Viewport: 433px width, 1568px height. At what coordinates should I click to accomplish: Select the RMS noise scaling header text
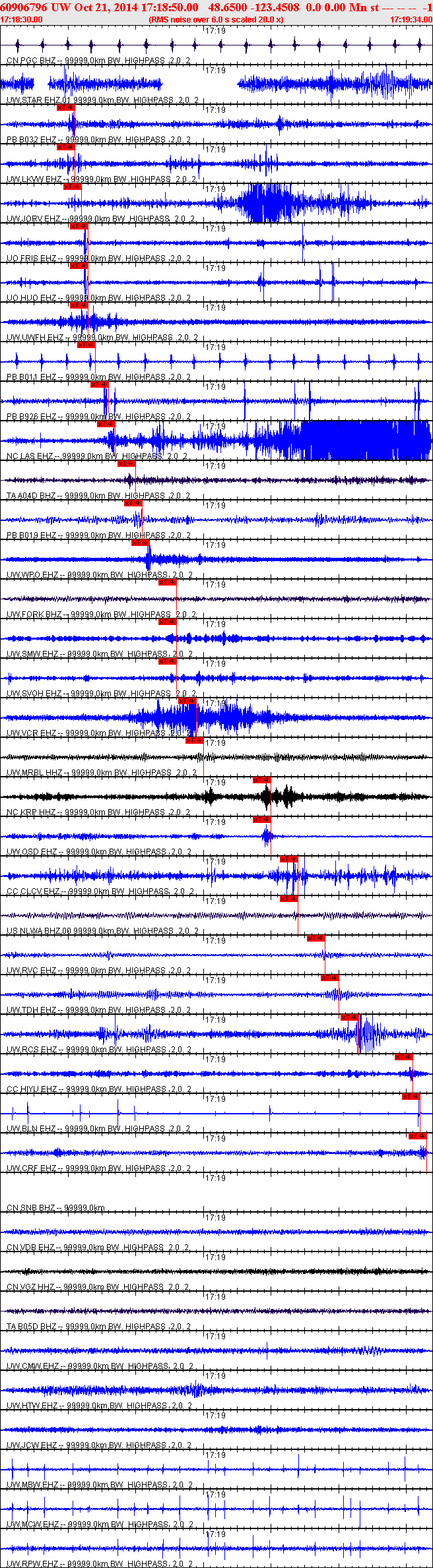pos(216,19)
